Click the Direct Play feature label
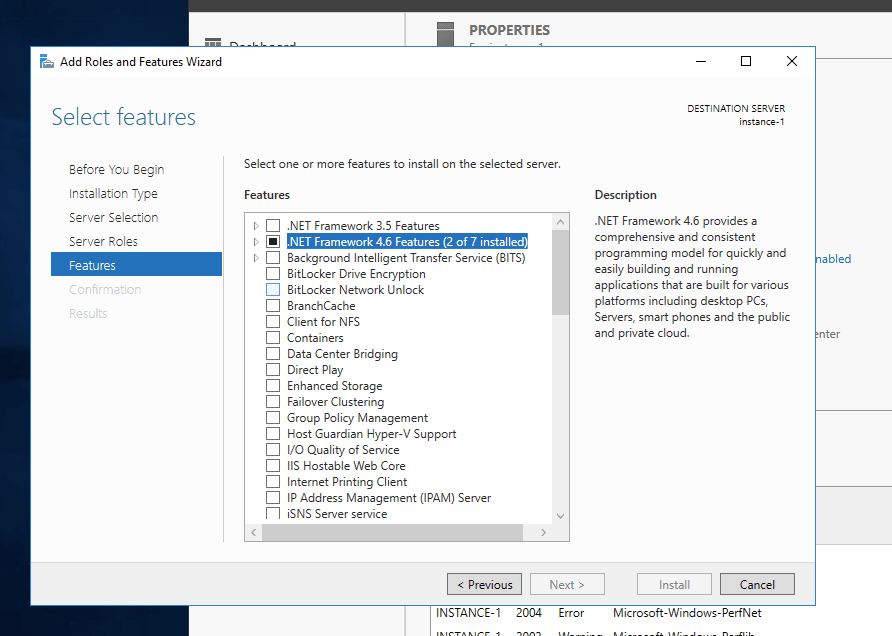892x636 pixels. click(x=315, y=369)
